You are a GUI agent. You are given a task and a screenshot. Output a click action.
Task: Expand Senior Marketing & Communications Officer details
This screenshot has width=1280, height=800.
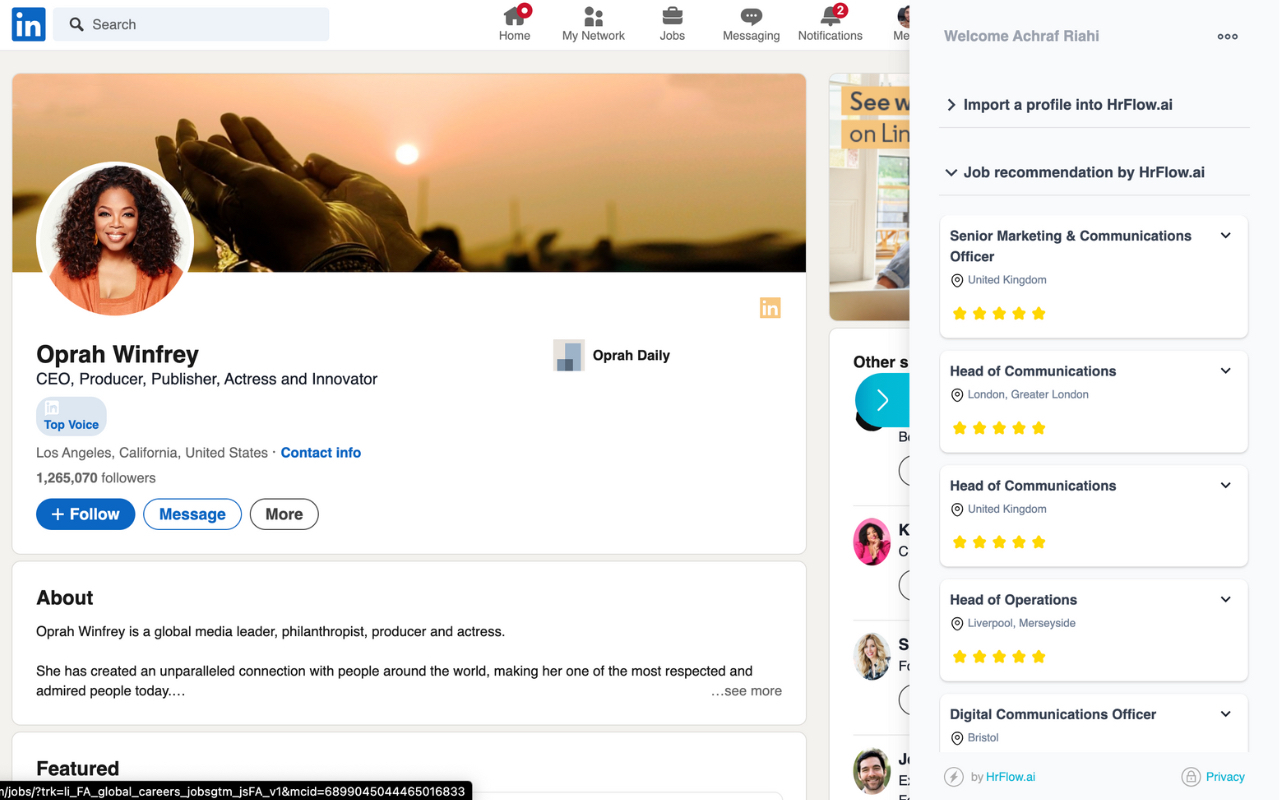[1225, 235]
